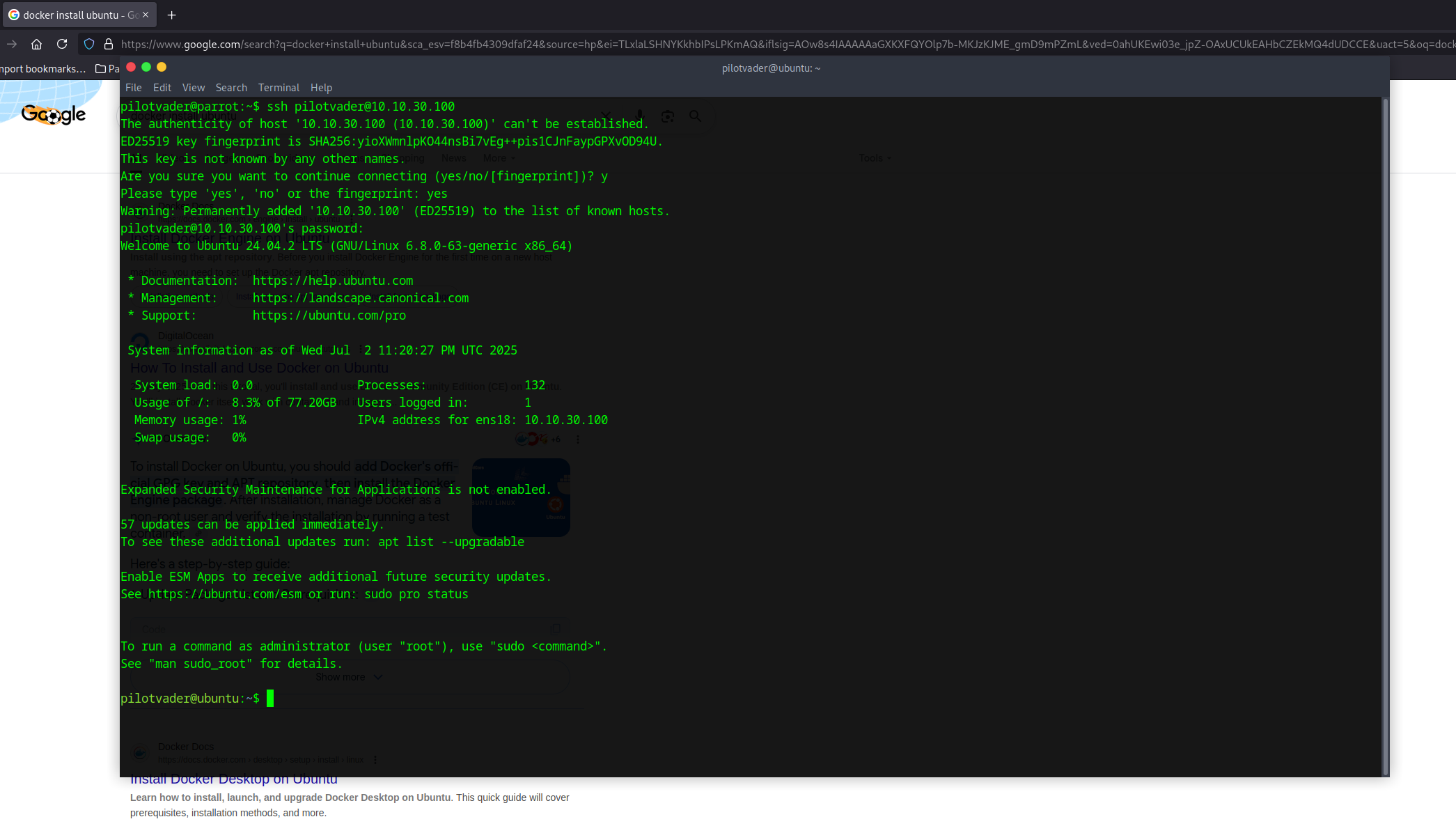The height and width of the screenshot is (833, 1456).
Task: Clear the search query with the X icon
Action: tap(605, 116)
